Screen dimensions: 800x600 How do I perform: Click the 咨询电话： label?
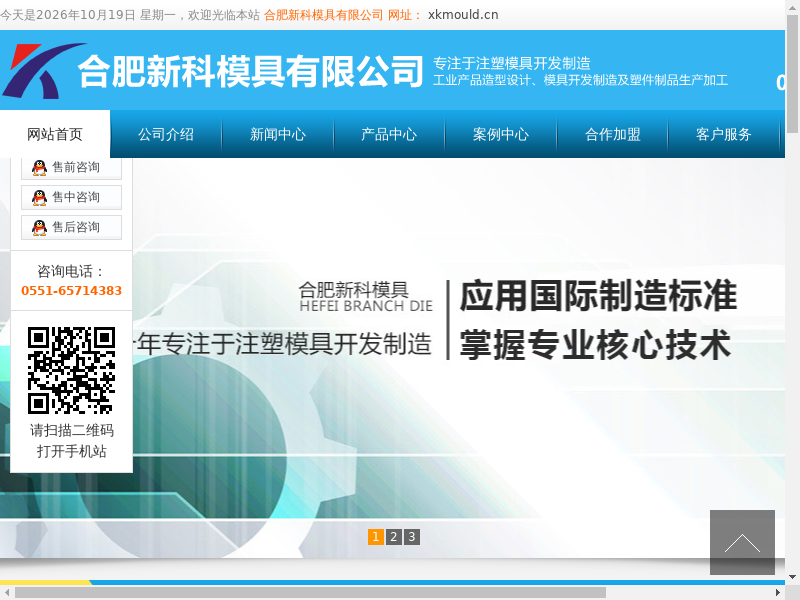pos(71,271)
